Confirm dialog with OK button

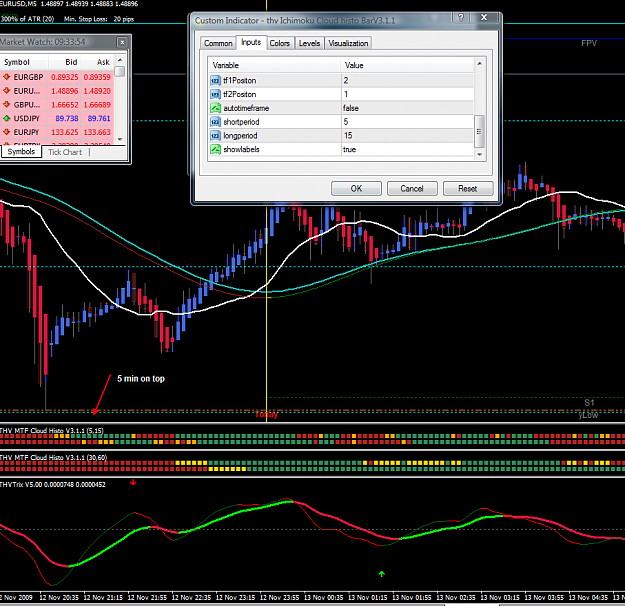click(x=356, y=189)
